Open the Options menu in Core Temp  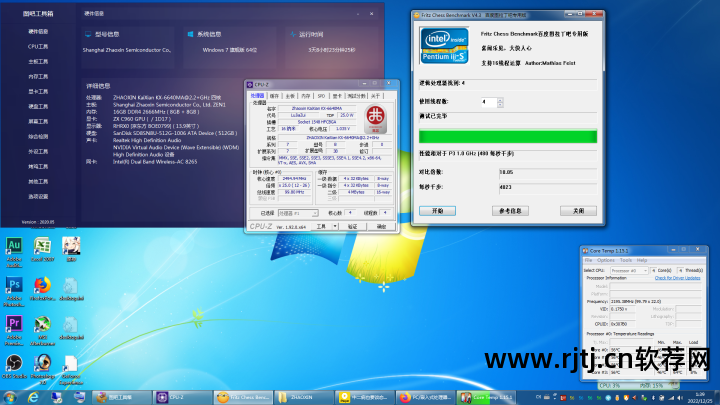(x=608, y=260)
